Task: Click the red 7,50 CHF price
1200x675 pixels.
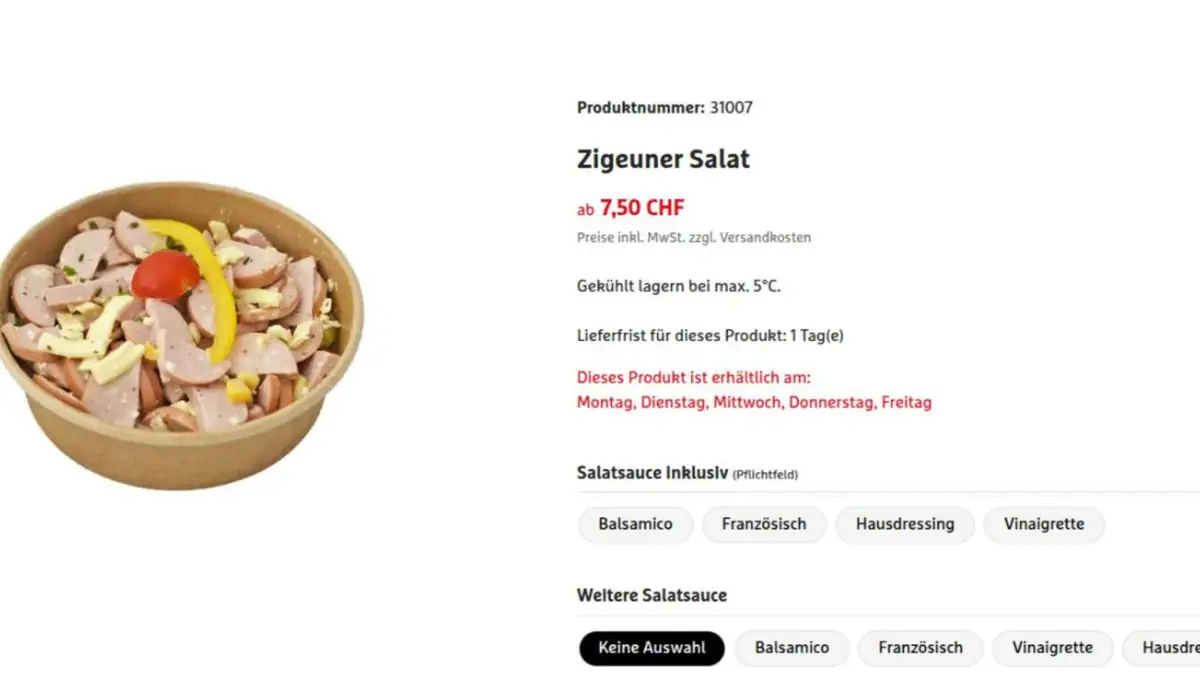Action: pos(642,208)
